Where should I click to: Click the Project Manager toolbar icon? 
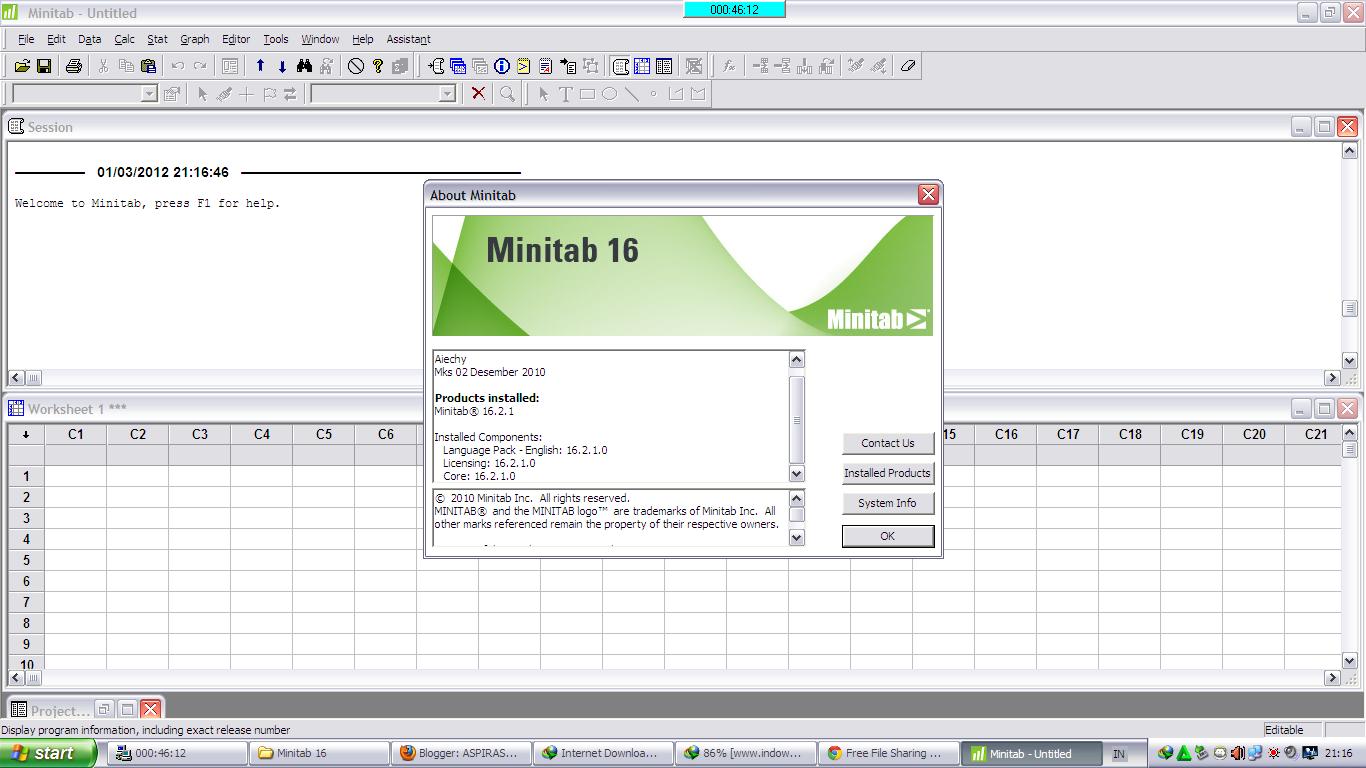tap(664, 66)
